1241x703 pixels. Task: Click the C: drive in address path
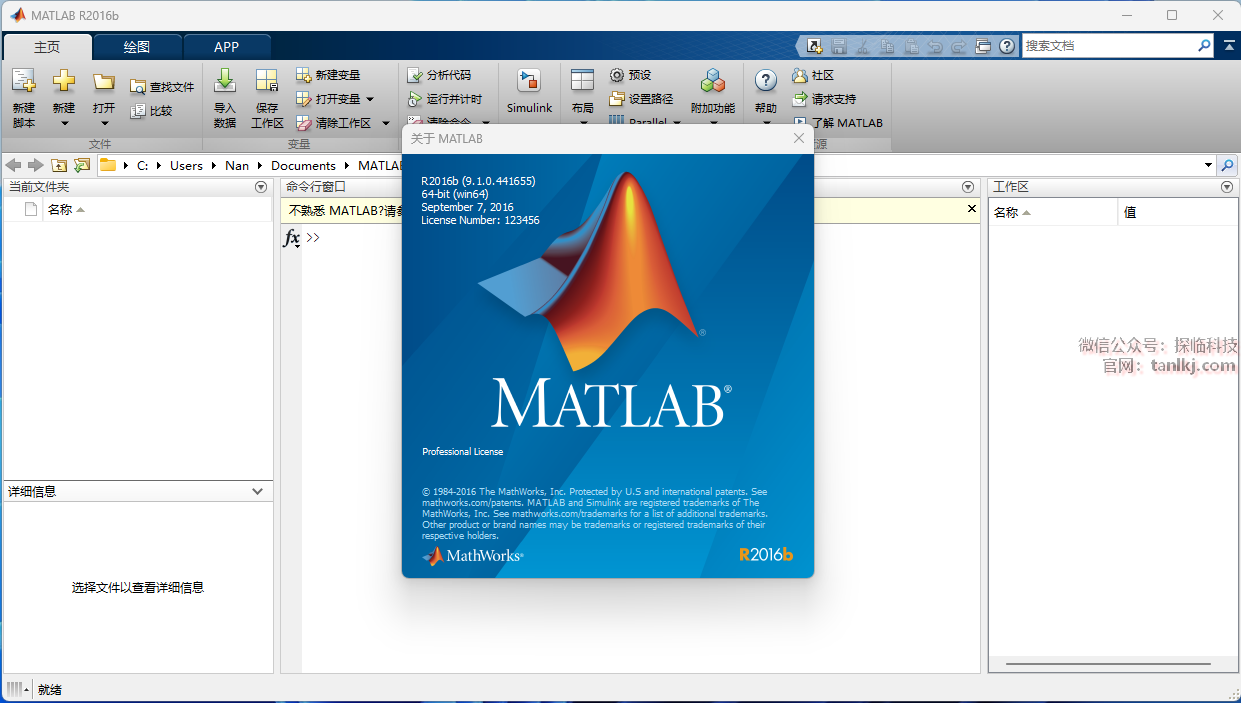pyautogui.click(x=142, y=166)
